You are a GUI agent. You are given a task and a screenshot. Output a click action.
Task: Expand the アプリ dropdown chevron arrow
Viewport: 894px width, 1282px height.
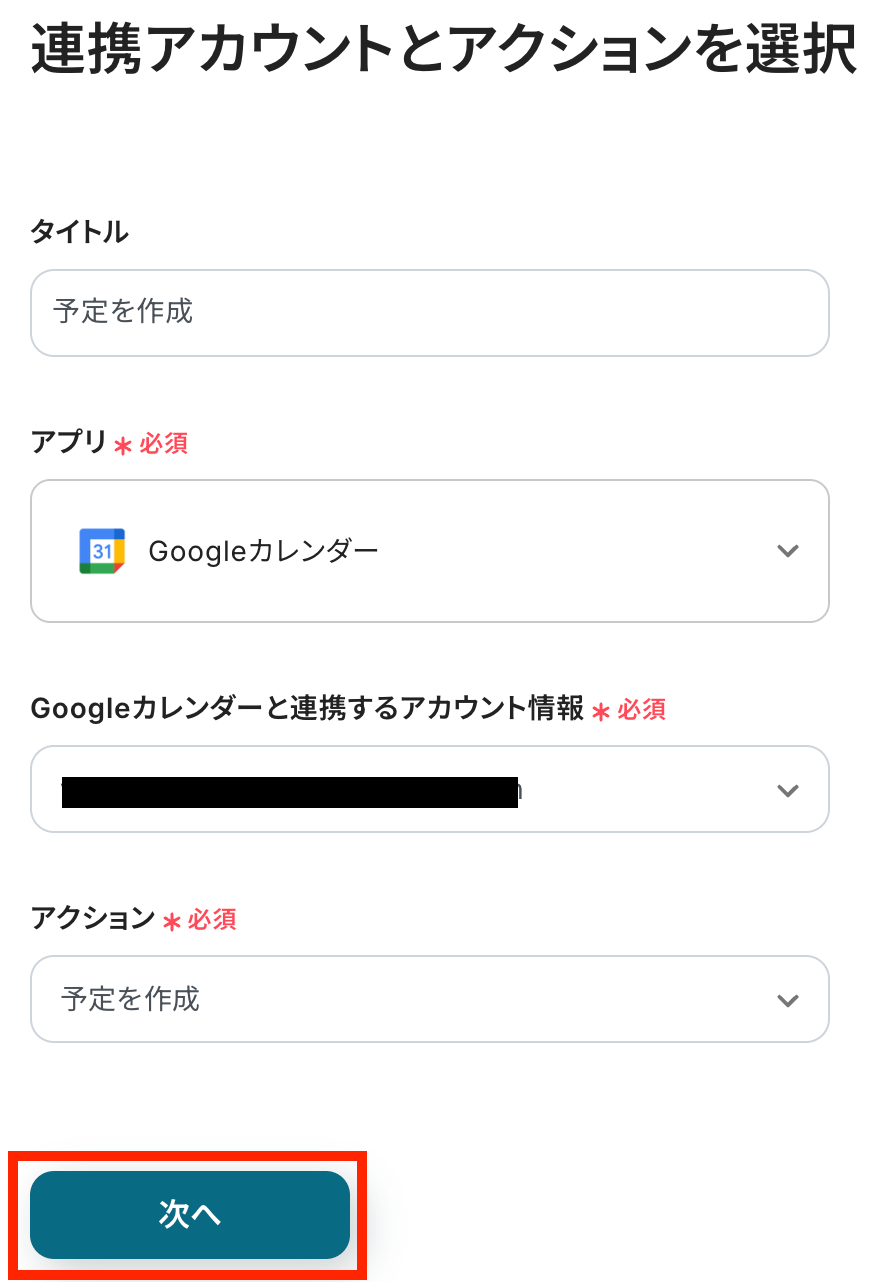tap(788, 551)
